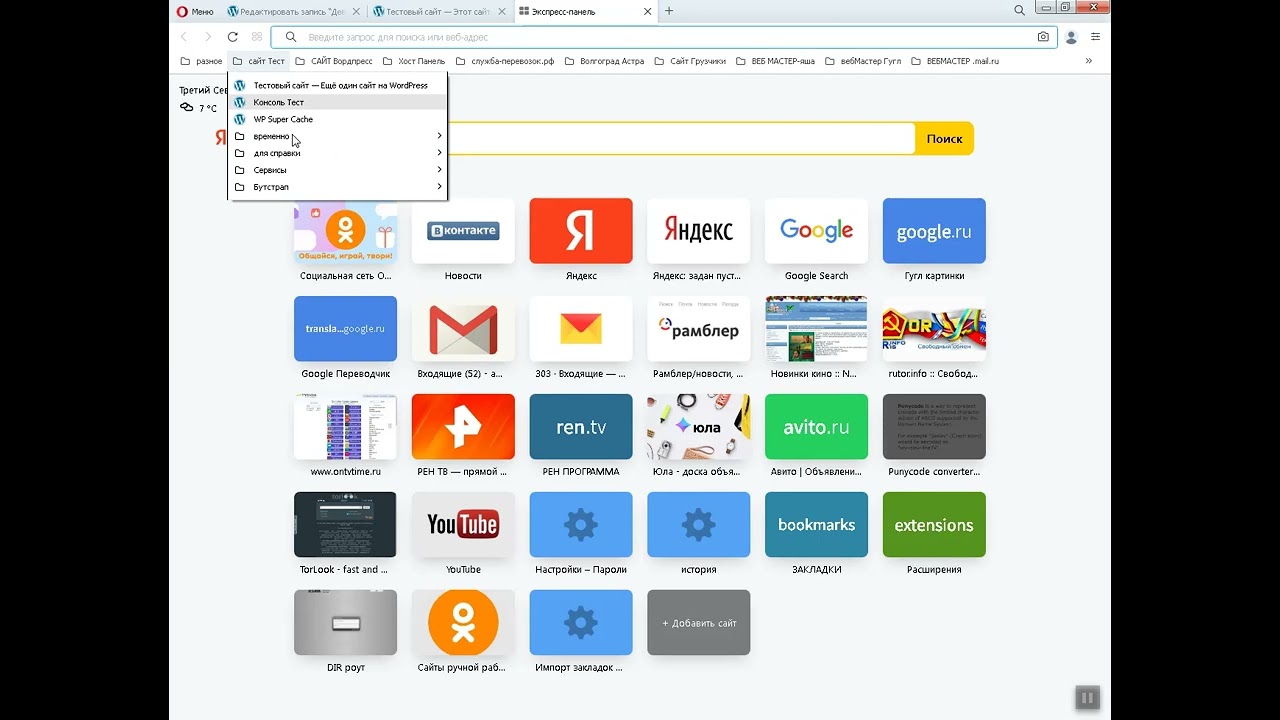Image resolution: width=1280 pixels, height=720 pixels.
Task: Open the Новинки кино tile
Action: pyautogui.click(x=816, y=329)
